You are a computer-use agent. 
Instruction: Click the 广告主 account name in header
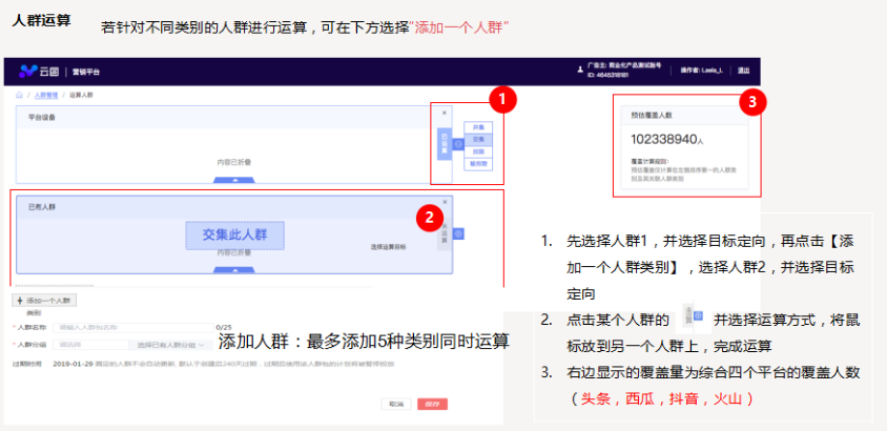pos(624,66)
